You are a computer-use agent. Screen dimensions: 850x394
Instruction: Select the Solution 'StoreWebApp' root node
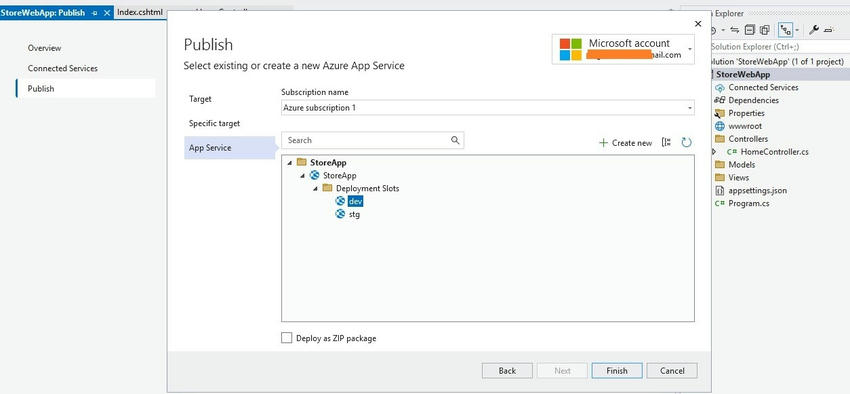click(x=777, y=62)
